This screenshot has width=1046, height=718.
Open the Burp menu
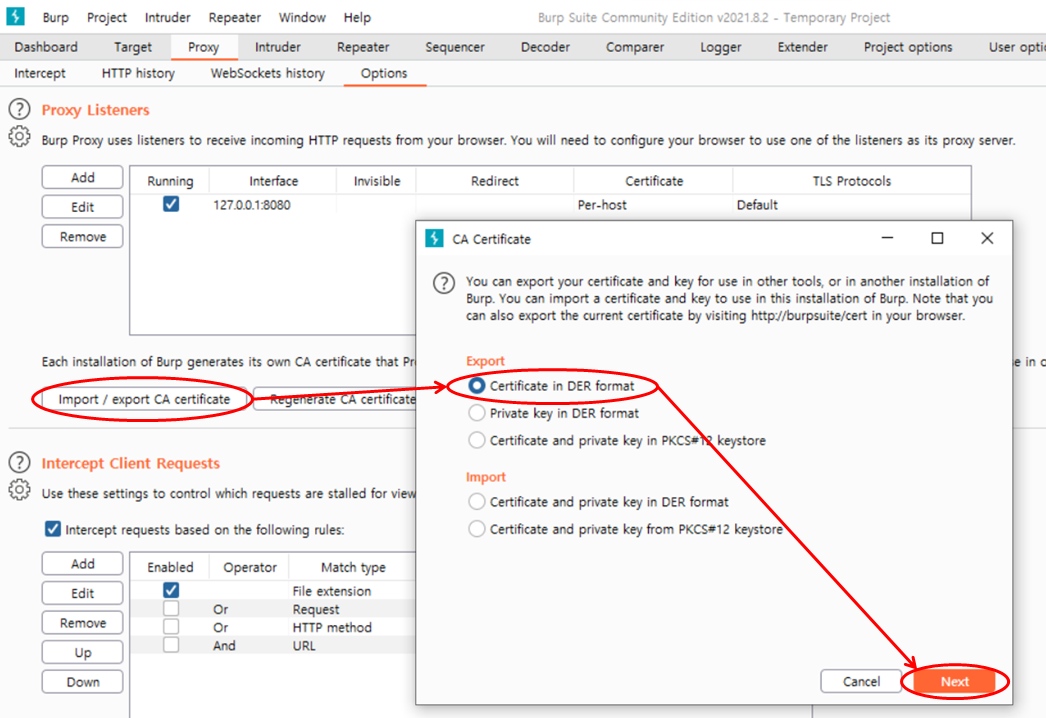click(x=55, y=18)
